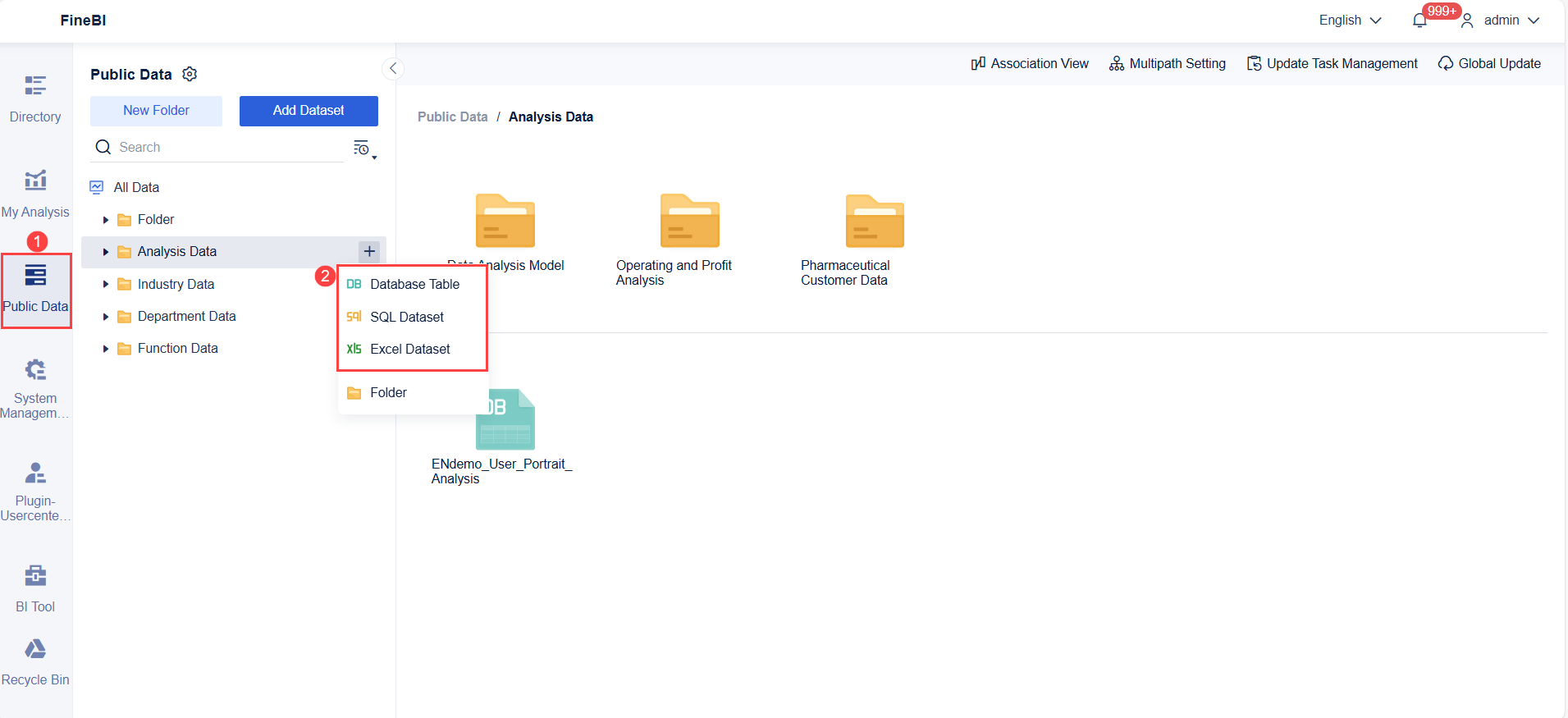Open the notifications bell
The width and height of the screenshot is (1568, 718).
coord(1419,21)
